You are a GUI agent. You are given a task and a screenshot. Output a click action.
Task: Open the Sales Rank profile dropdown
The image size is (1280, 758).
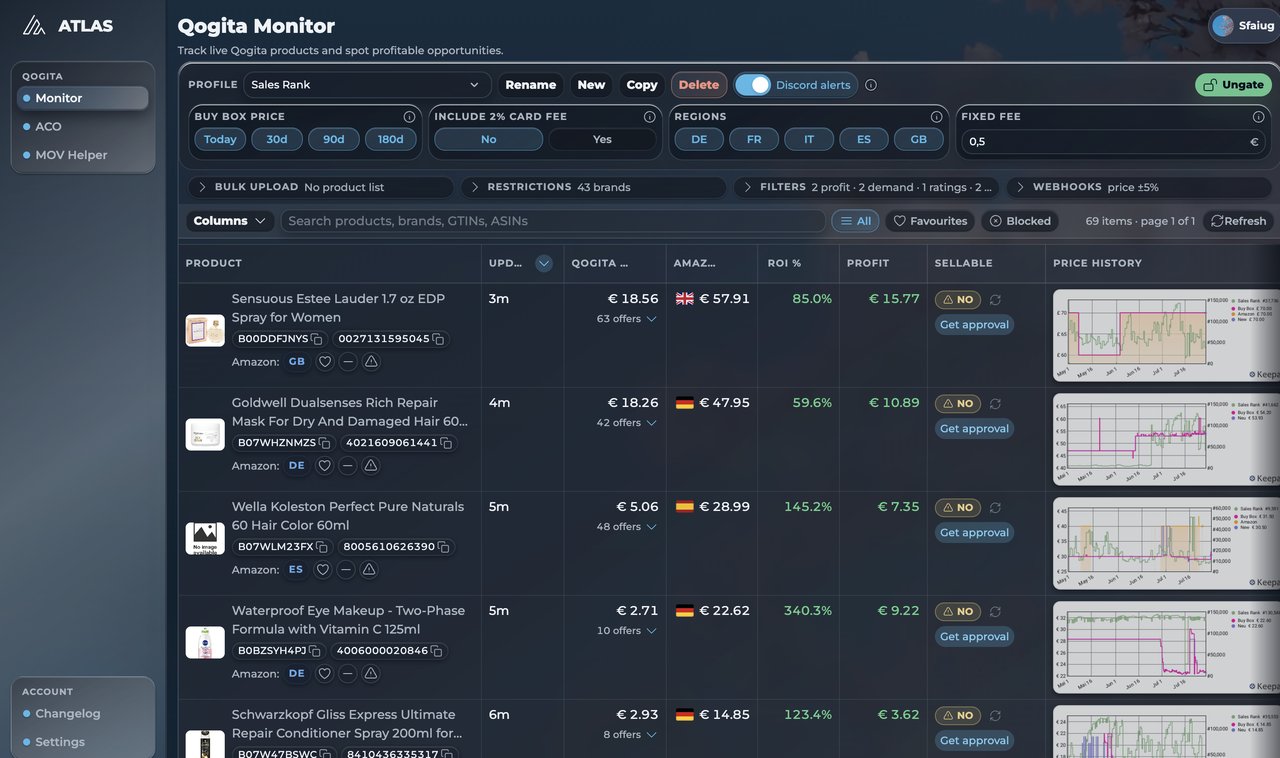click(366, 85)
